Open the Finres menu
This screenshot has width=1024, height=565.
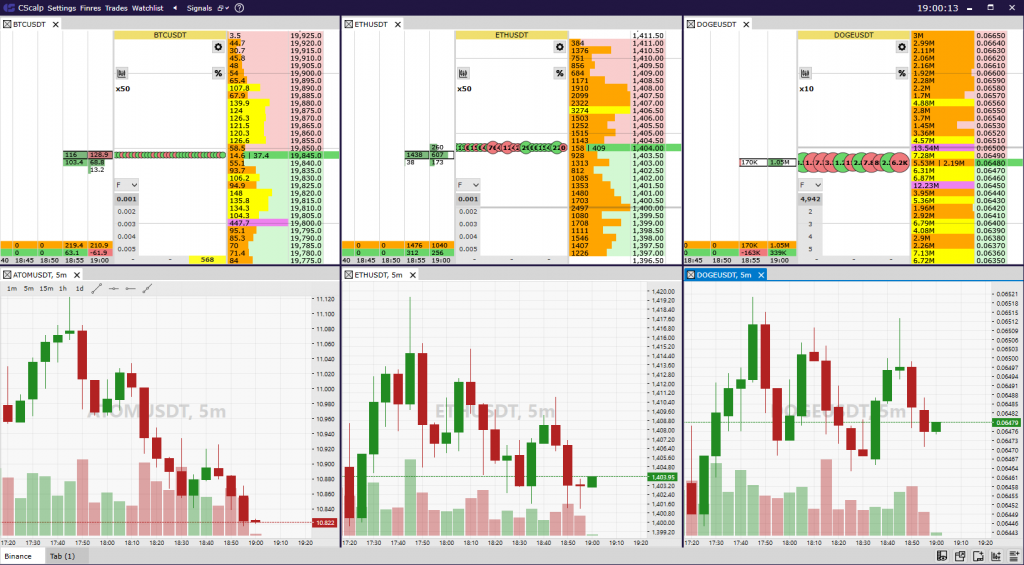90,8
